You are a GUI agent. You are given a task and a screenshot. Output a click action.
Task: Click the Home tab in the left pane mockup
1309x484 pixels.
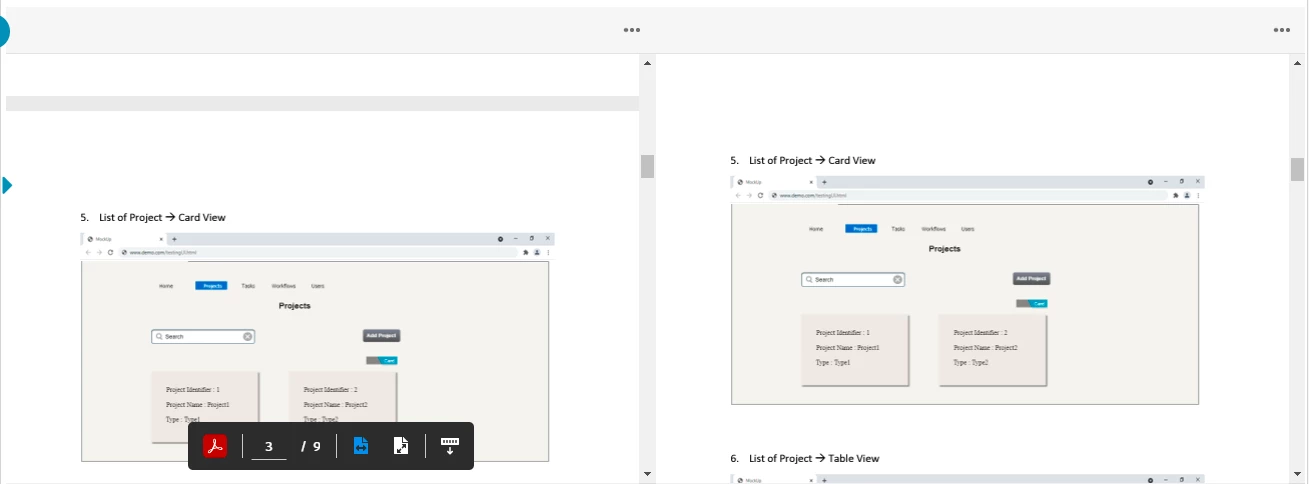coord(166,286)
